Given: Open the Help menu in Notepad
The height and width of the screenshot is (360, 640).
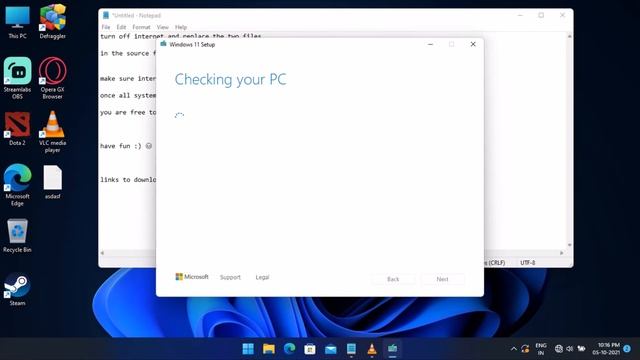Looking at the screenshot, I should tap(181, 27).
